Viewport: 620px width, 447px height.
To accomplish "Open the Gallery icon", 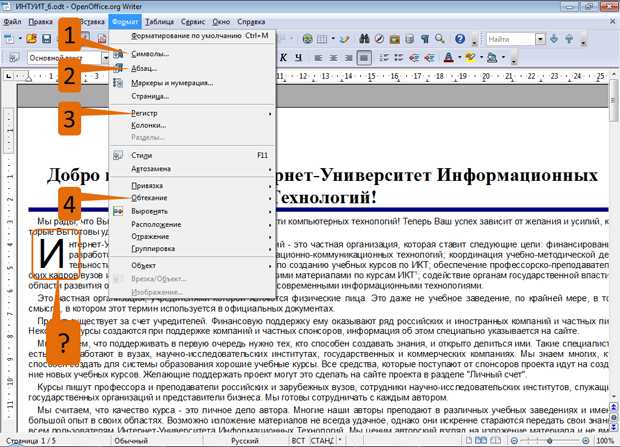I will tap(394, 39).
